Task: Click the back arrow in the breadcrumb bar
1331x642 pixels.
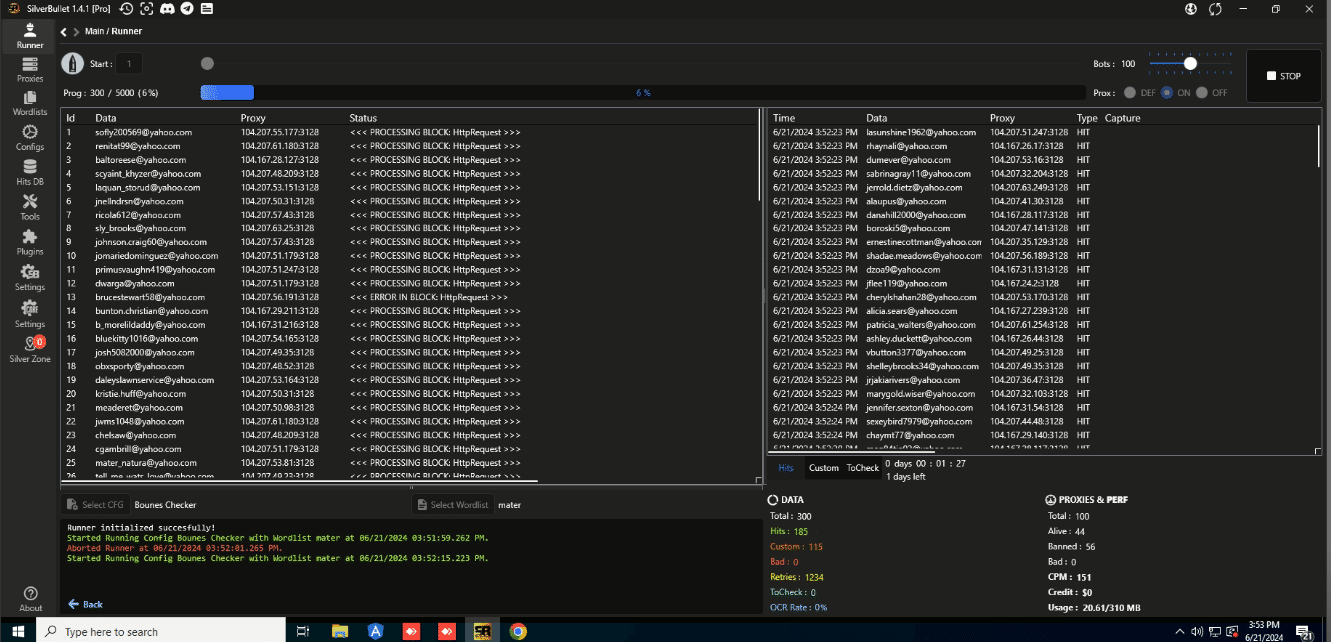Action: tap(62, 31)
